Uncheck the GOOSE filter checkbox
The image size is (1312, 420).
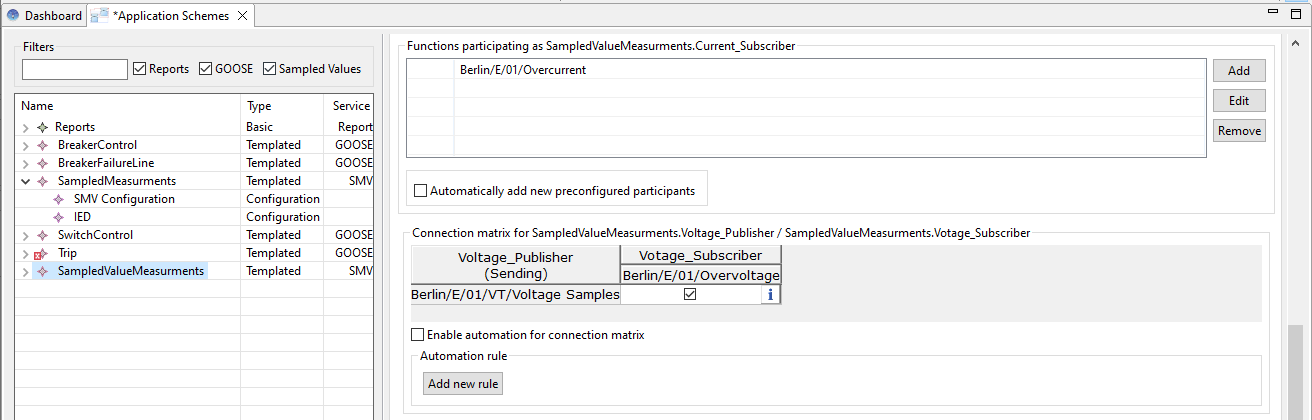pyautogui.click(x=207, y=69)
